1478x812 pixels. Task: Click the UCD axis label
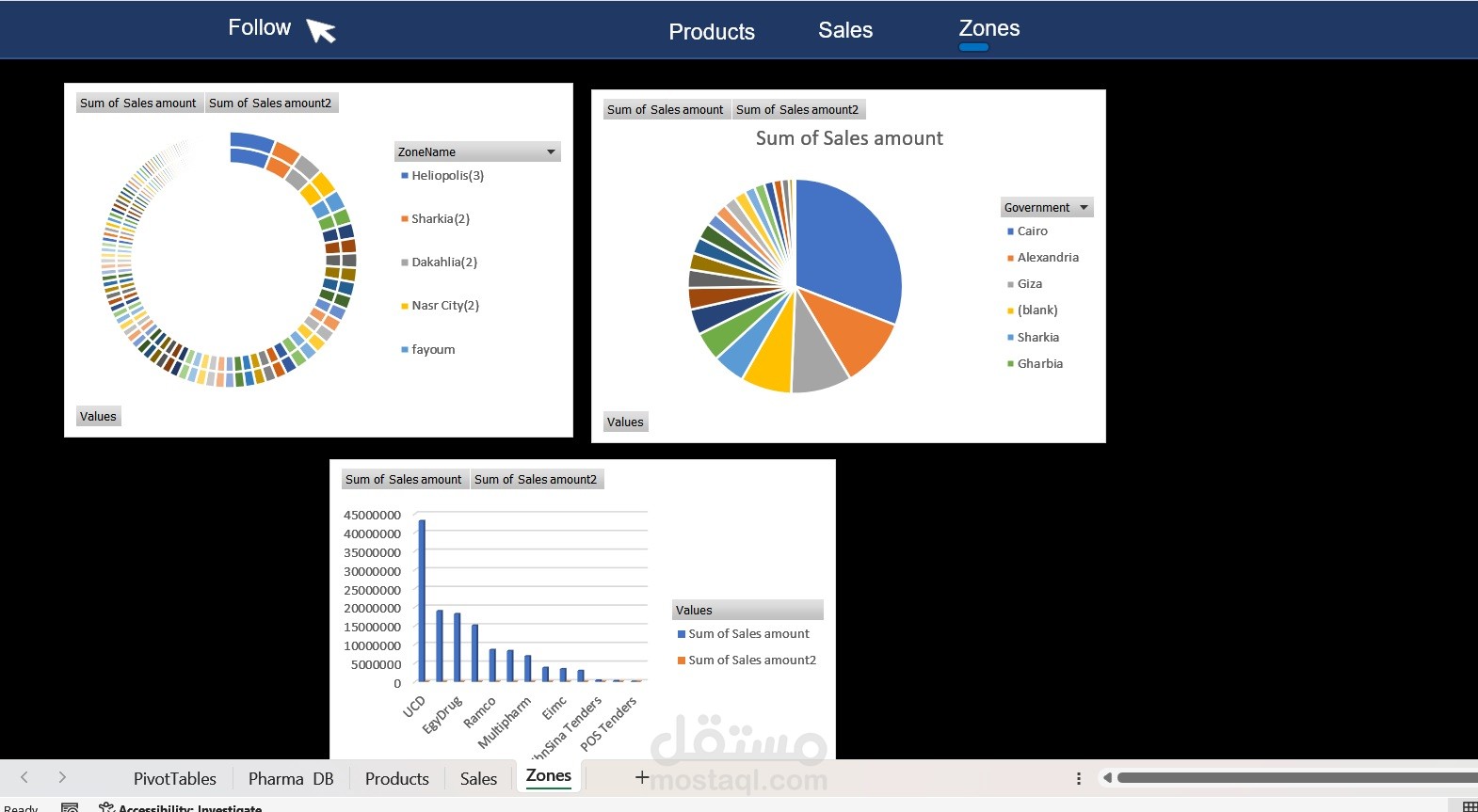point(414,707)
